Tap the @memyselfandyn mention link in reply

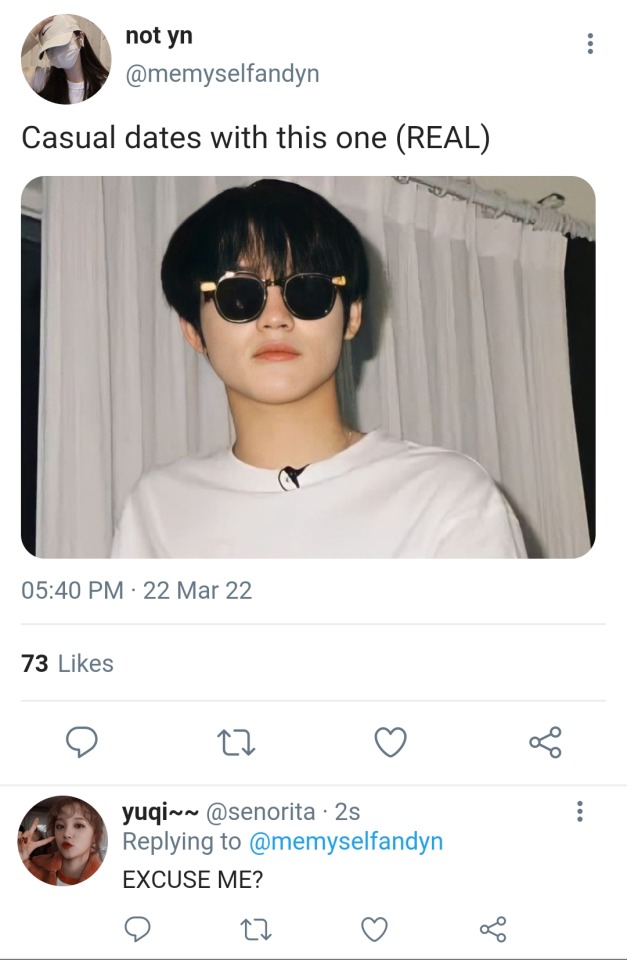345,842
